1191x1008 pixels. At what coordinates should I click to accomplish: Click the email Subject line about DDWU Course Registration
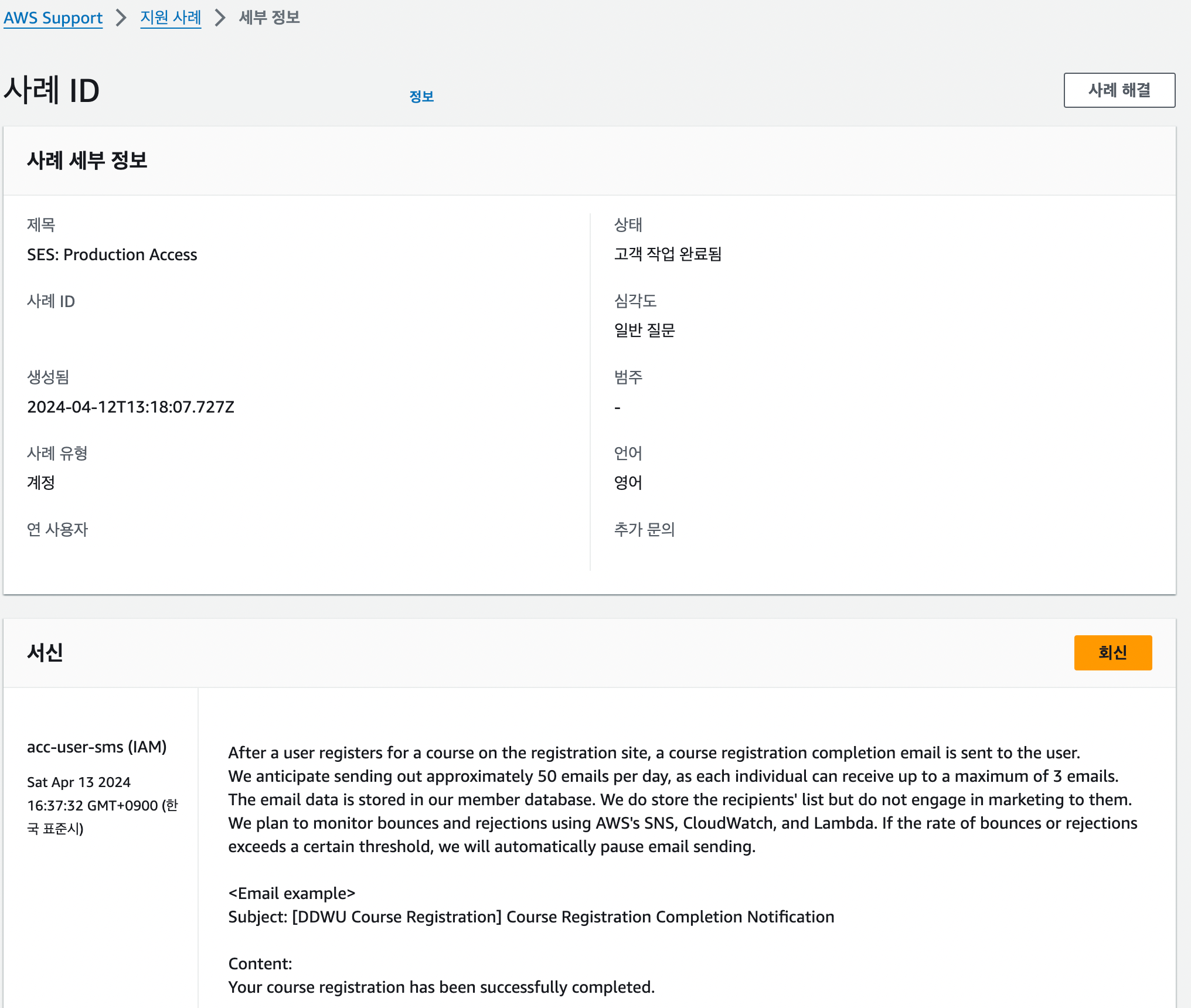[531, 917]
